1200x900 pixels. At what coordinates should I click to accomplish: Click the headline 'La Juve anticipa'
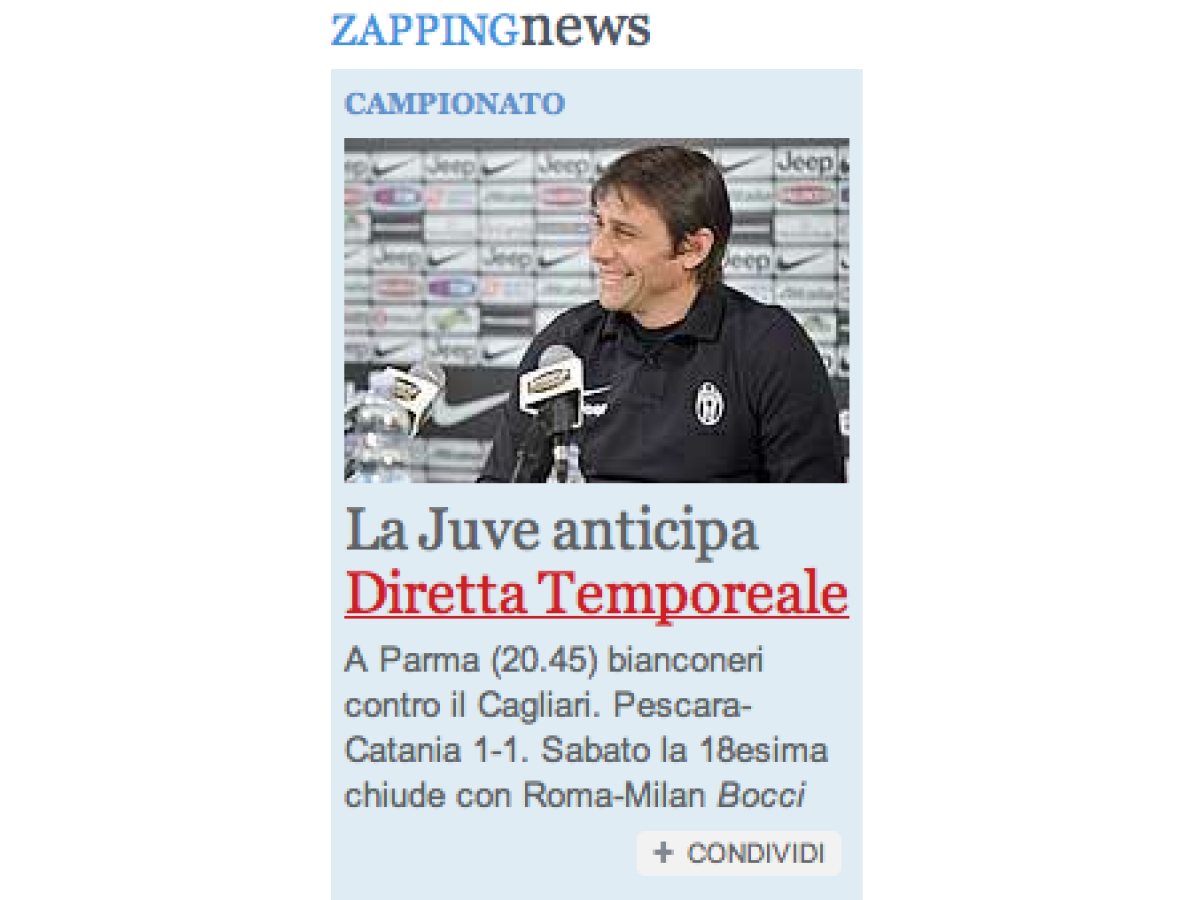(552, 530)
